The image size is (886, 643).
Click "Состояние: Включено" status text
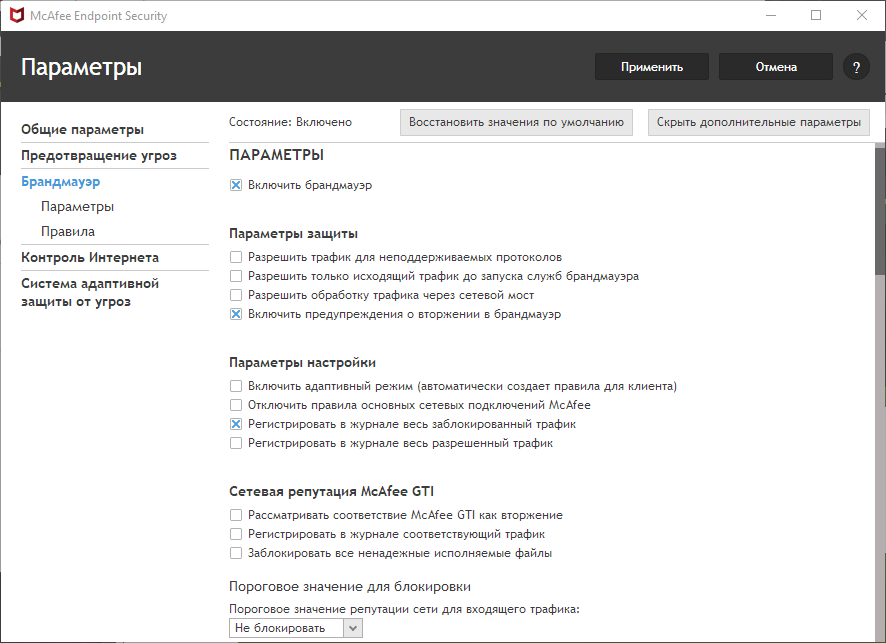(290, 122)
